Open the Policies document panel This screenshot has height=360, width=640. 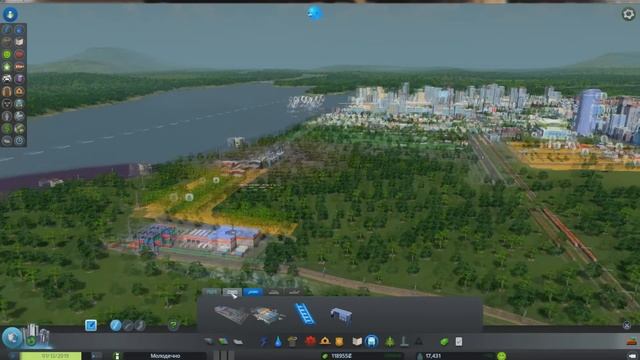coord(459,341)
